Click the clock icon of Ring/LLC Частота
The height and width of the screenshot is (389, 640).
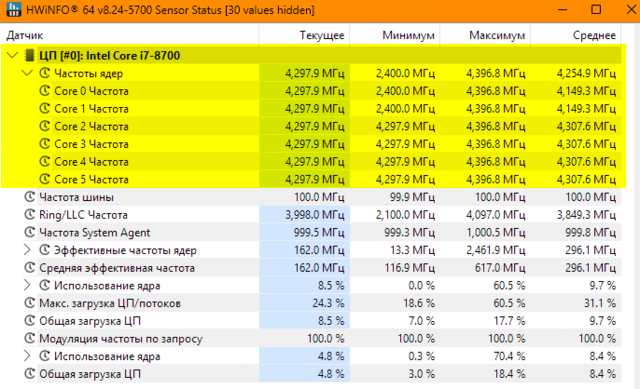click(29, 214)
